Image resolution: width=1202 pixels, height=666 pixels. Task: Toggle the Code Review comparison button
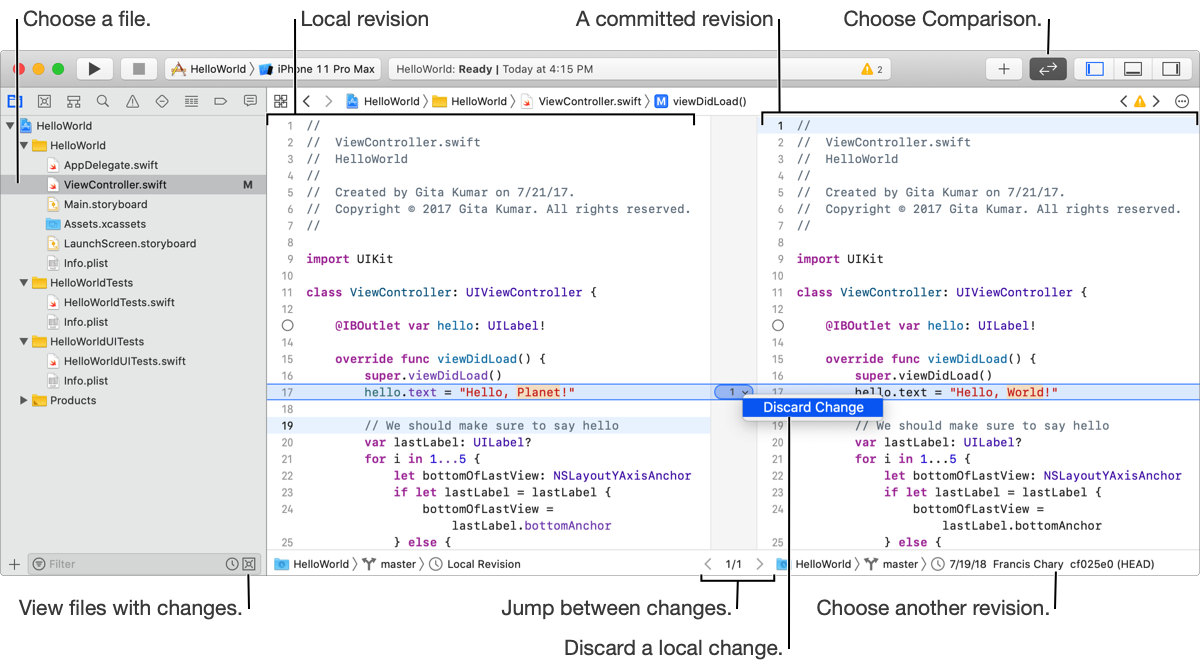[x=1048, y=69]
